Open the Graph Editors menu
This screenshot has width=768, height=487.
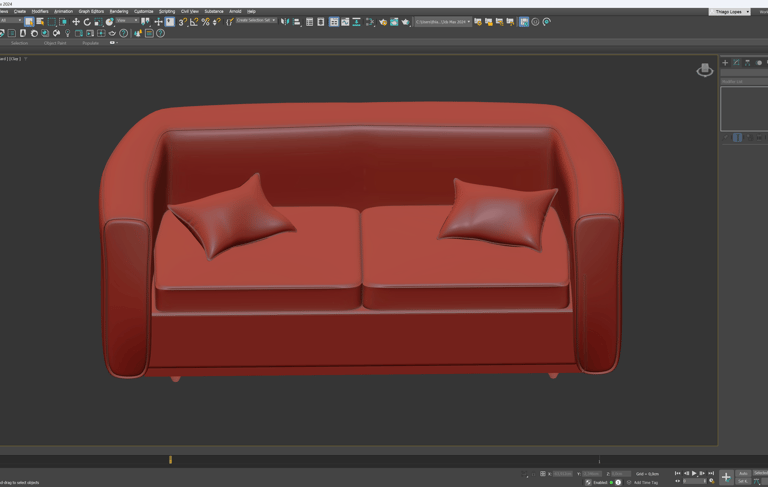click(91, 12)
